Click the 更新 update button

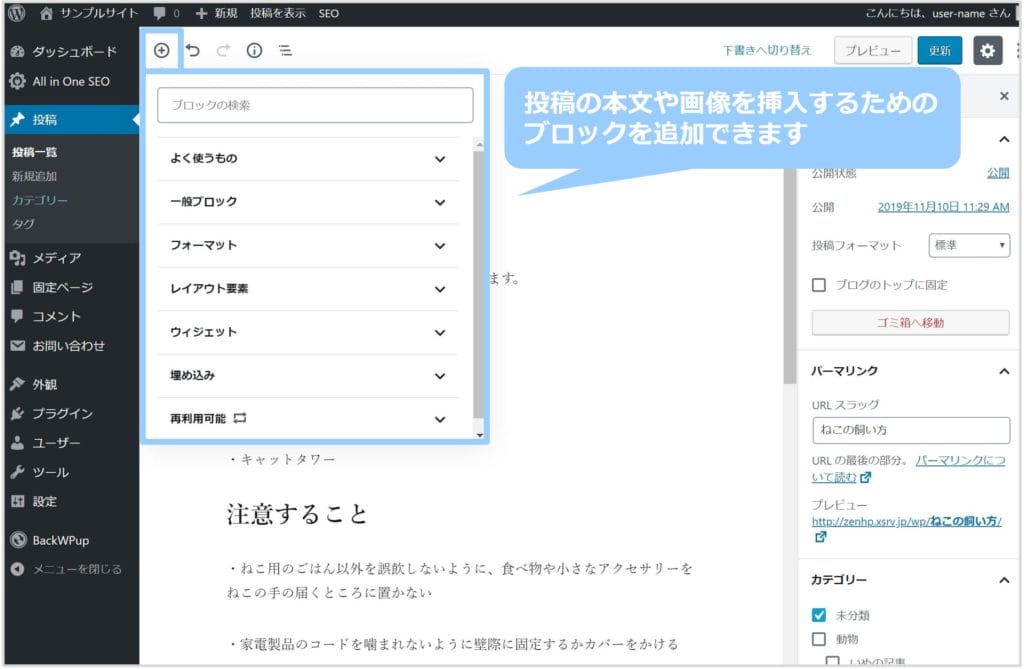(x=939, y=51)
